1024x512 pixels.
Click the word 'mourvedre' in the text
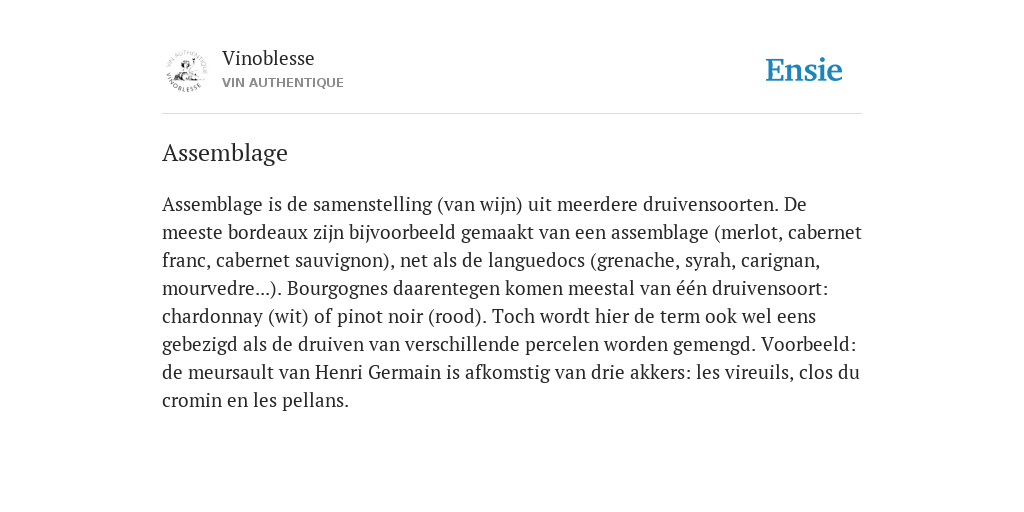coord(206,289)
